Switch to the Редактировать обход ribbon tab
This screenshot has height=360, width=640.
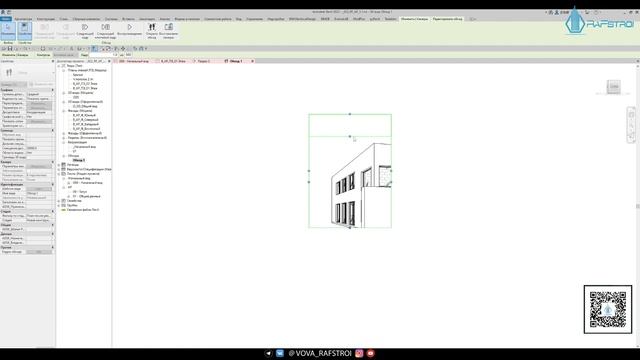[447, 19]
